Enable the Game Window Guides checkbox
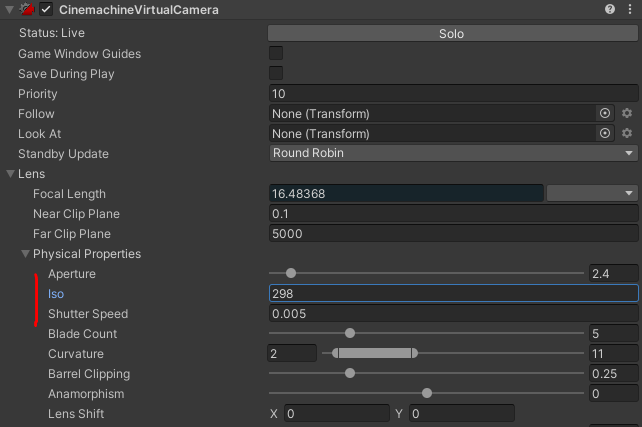The height and width of the screenshot is (427, 642). tap(276, 54)
